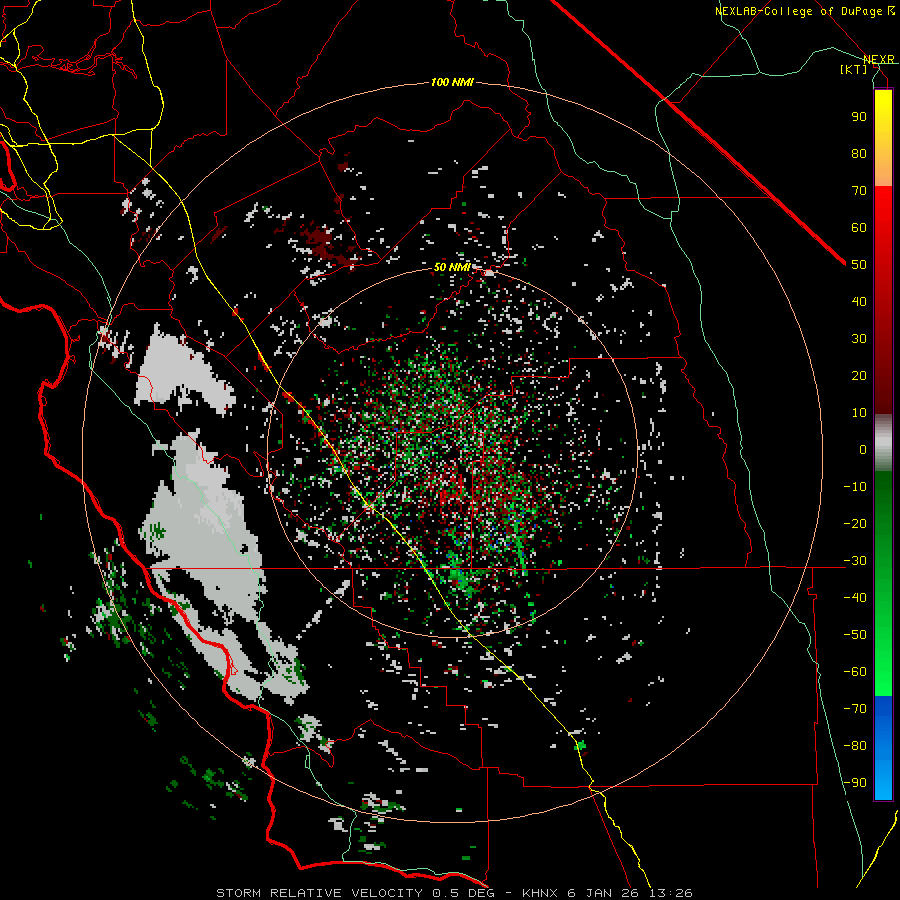Click the 50 NMI range ring label

[x=452, y=267]
